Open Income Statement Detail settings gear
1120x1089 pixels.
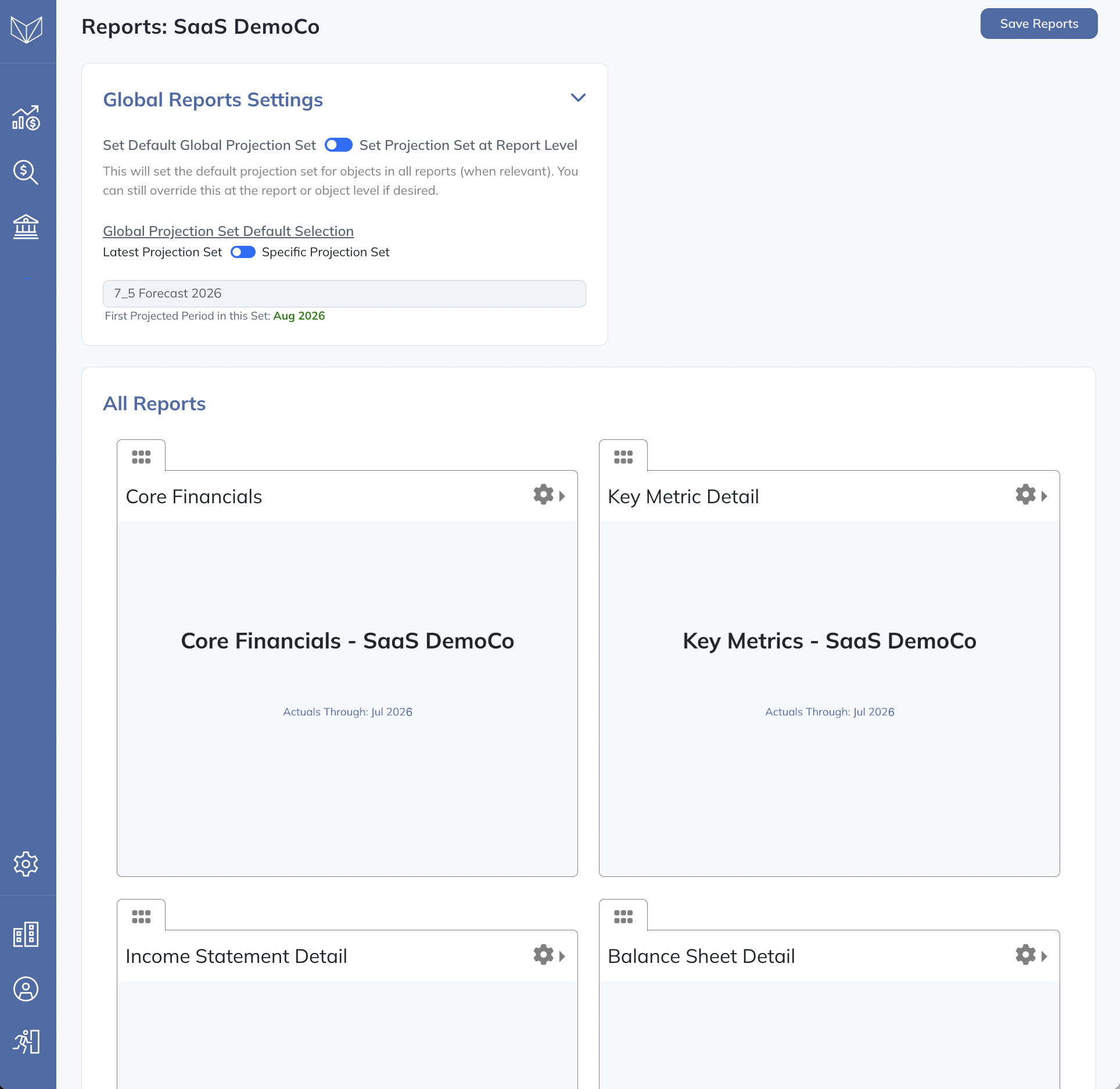544,954
